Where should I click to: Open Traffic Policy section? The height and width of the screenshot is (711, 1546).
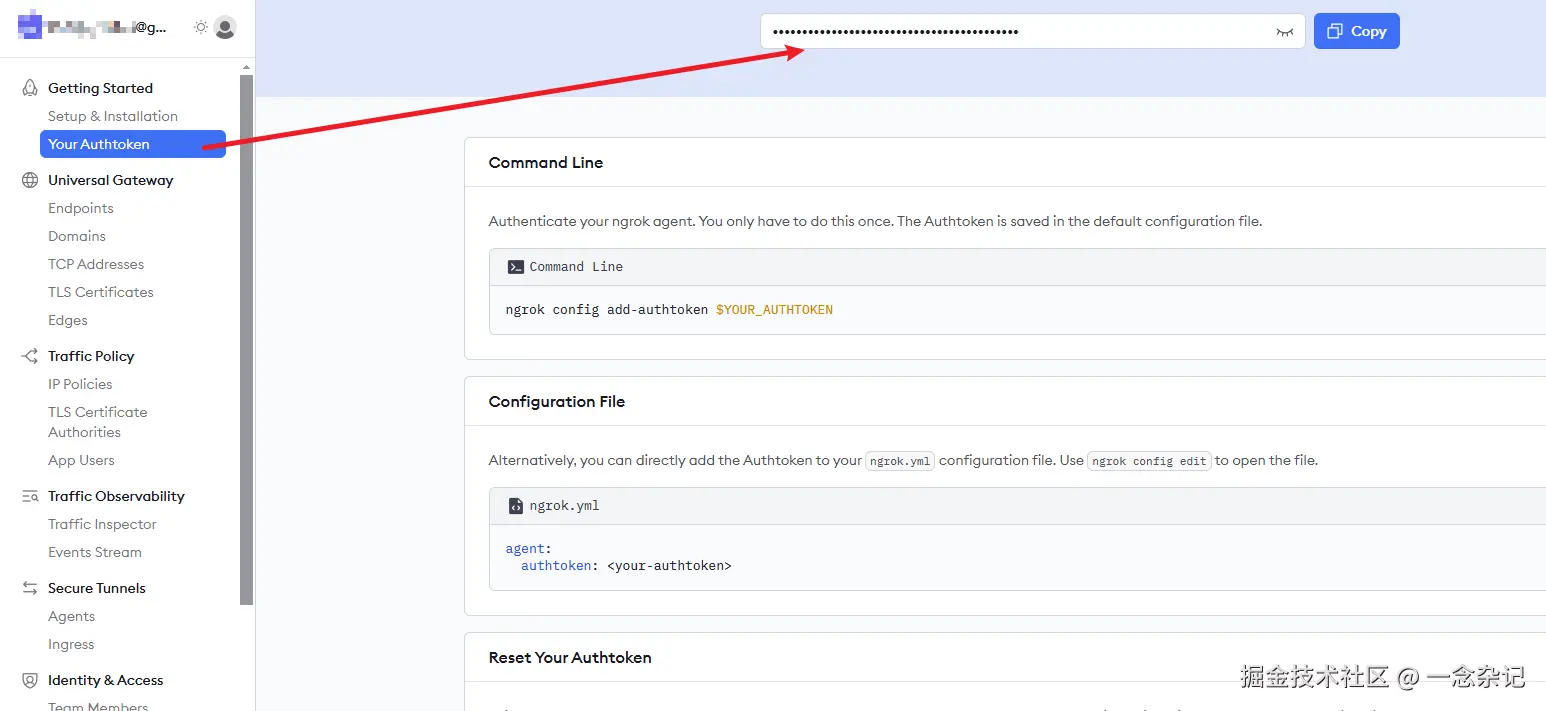pyautogui.click(x=91, y=356)
